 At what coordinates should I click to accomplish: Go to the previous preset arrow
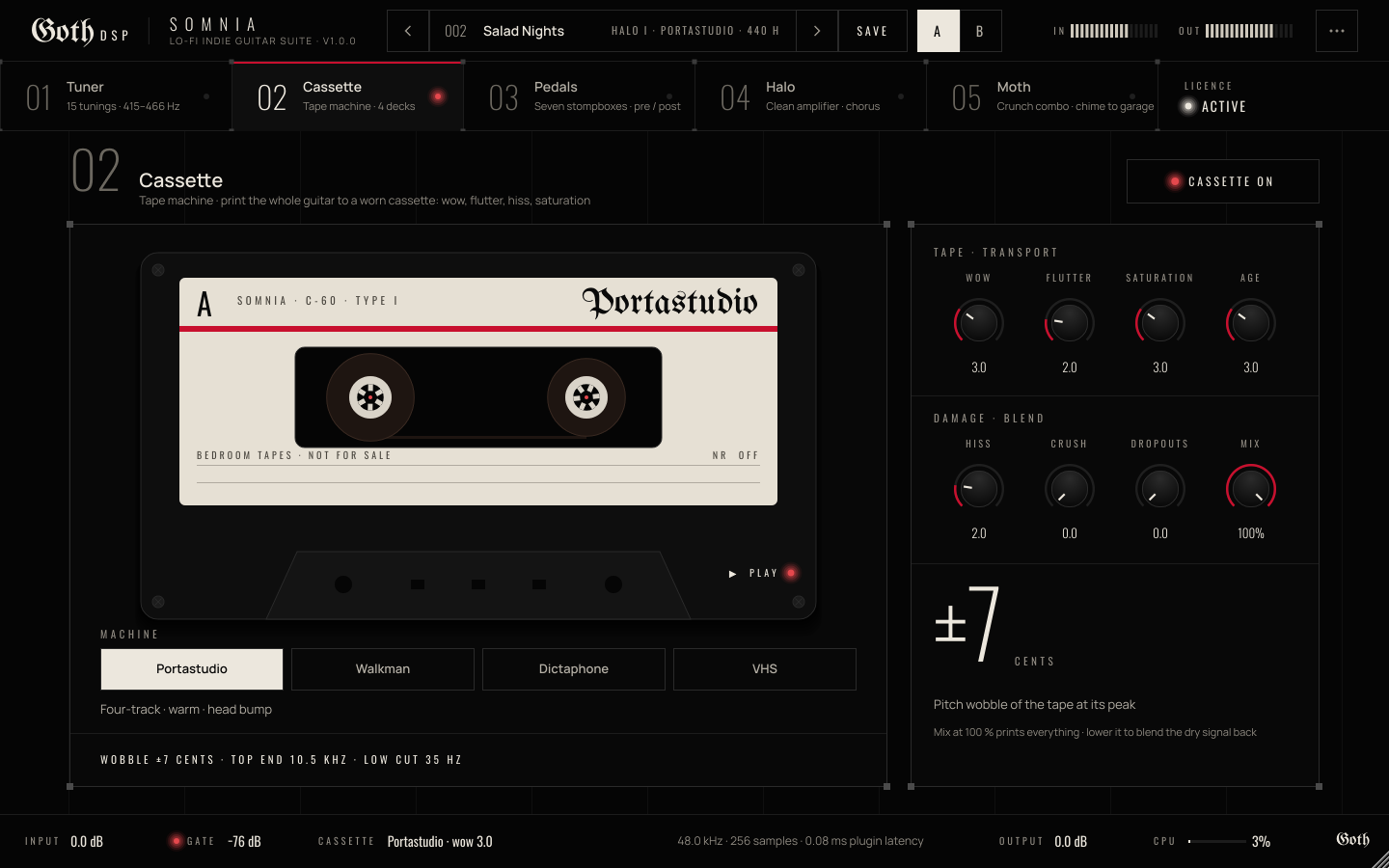(408, 31)
